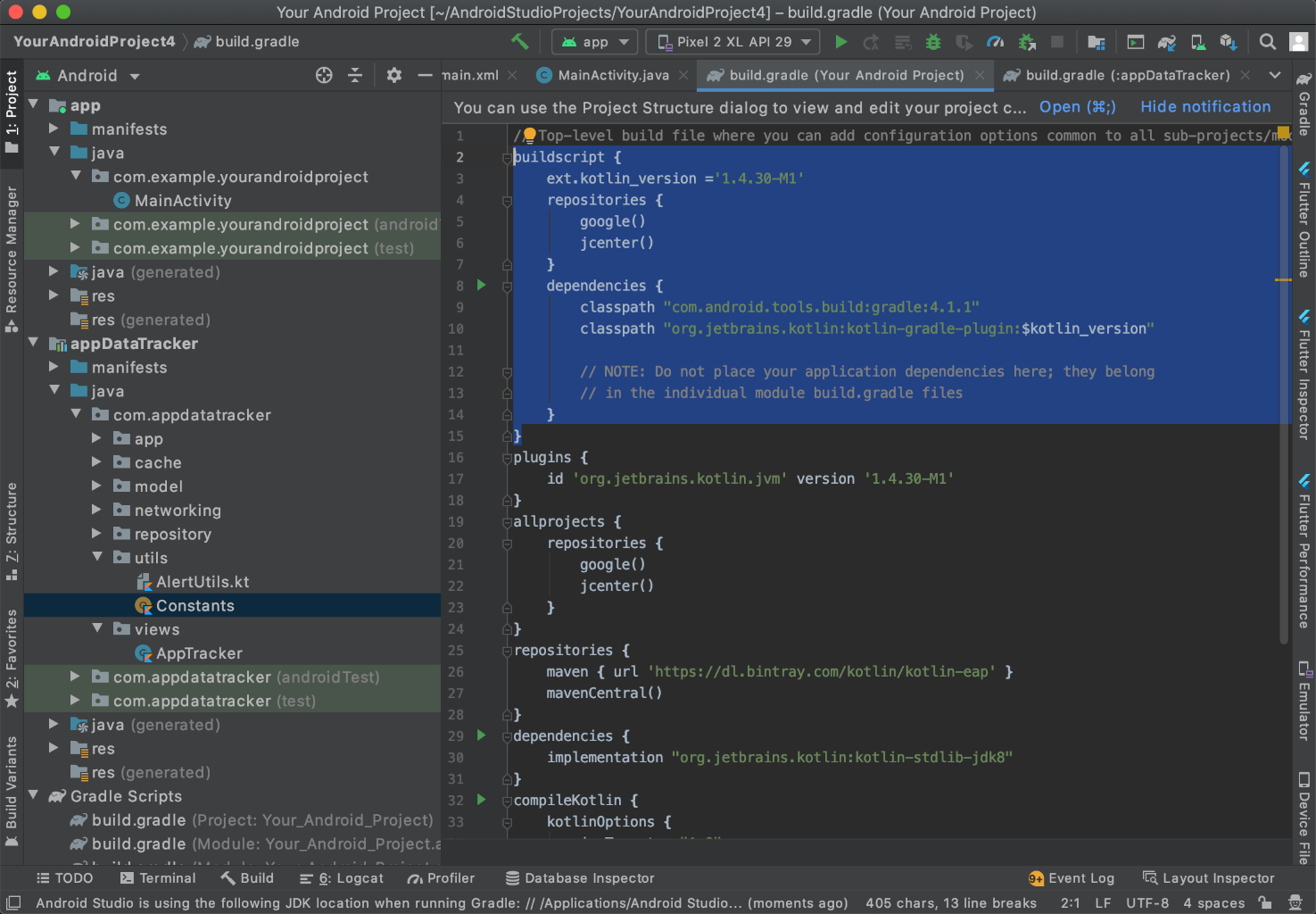Click Apply Changes and Restart Activity icon

(872, 42)
